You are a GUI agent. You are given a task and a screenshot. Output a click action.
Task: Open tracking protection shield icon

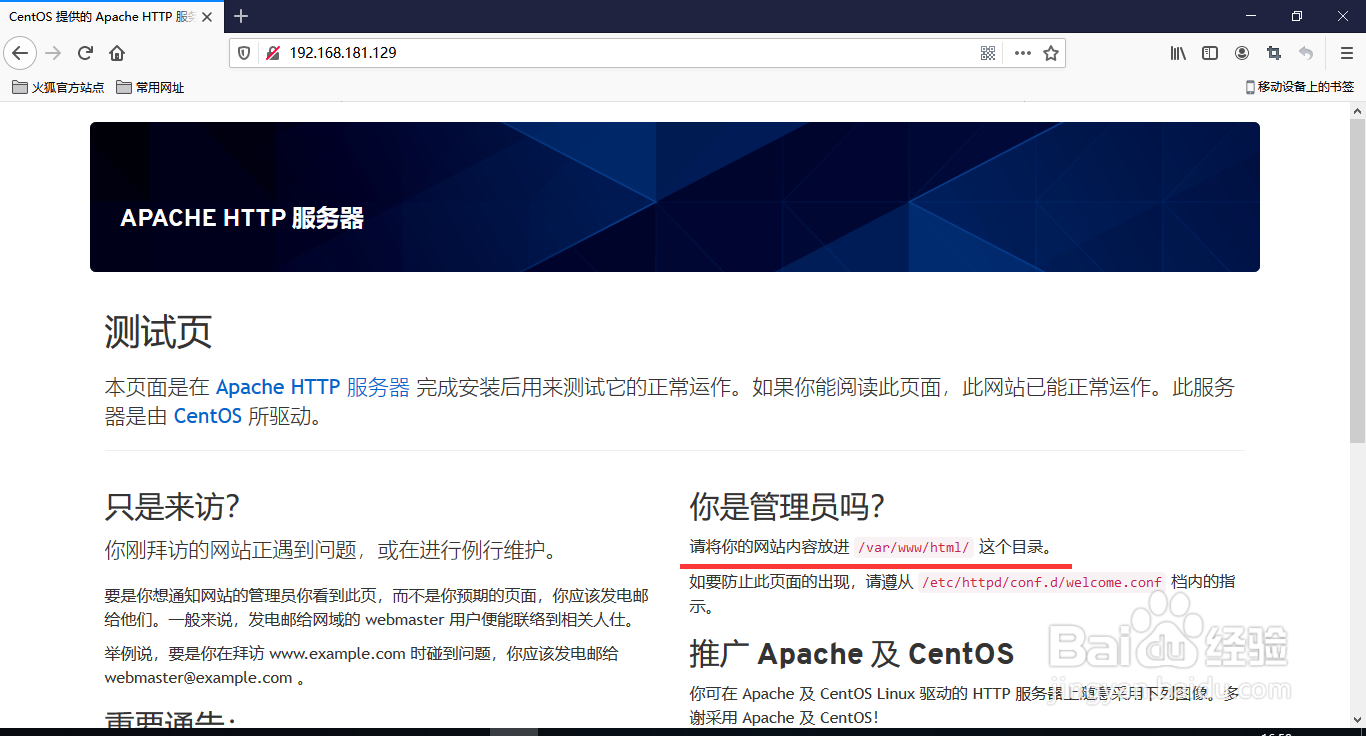pos(245,53)
